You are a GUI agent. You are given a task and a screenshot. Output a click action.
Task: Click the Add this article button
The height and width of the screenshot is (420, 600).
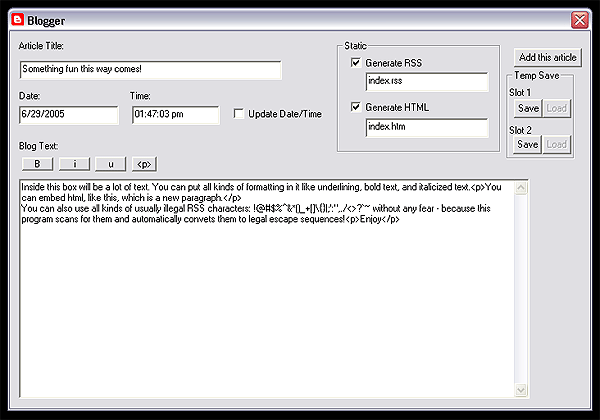pos(546,58)
